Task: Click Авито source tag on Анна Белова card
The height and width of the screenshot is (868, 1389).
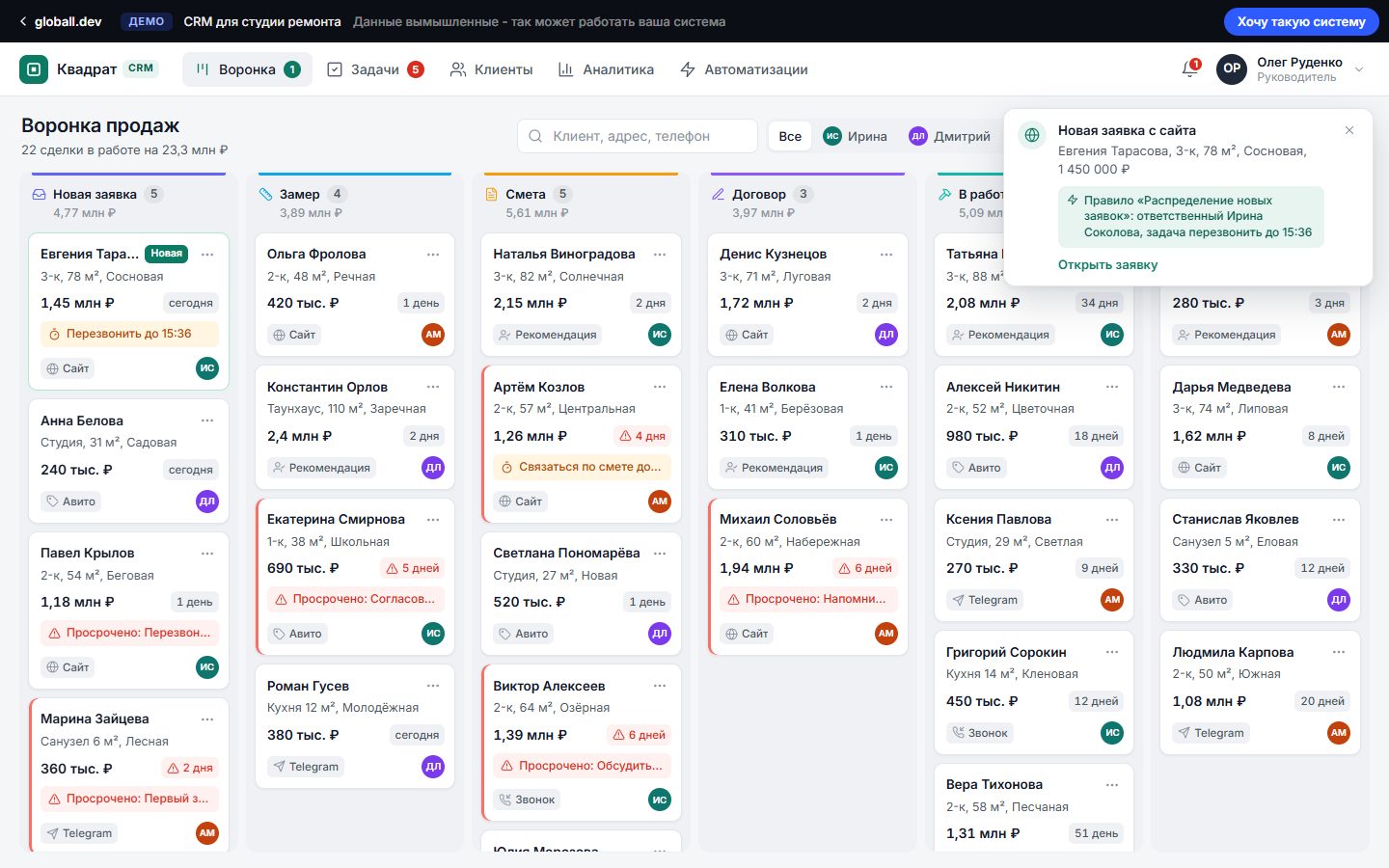Action: (x=70, y=502)
